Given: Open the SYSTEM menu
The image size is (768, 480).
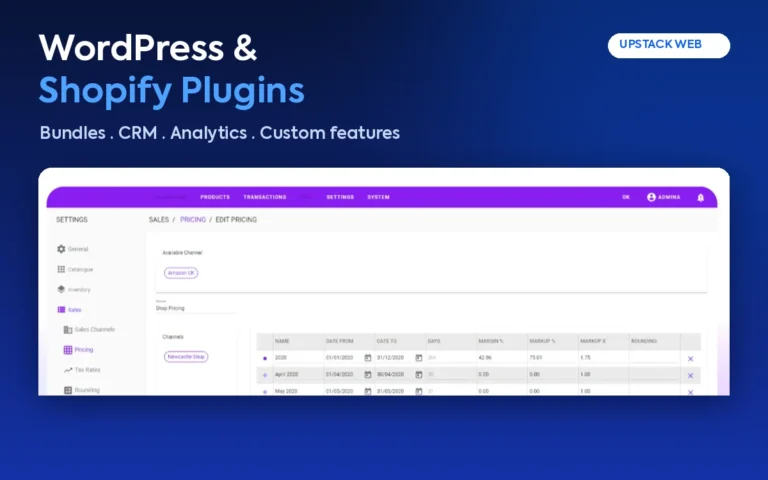Looking at the screenshot, I should point(379,197).
